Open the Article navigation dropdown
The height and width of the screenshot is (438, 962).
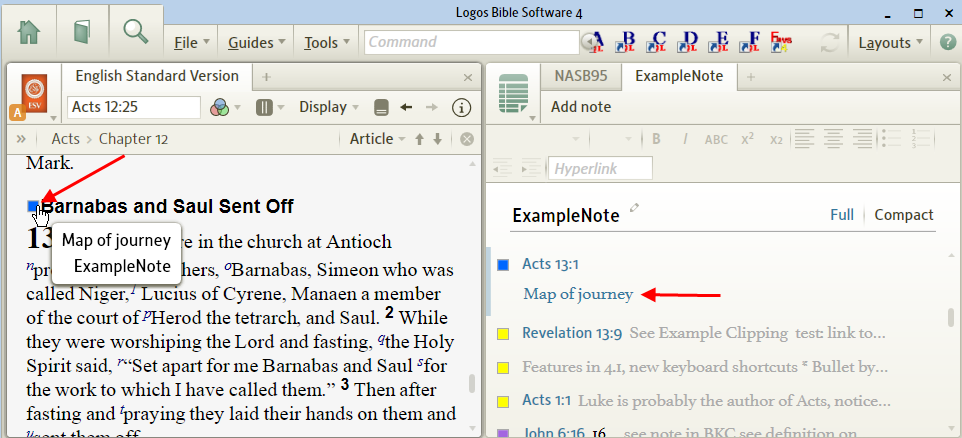coord(377,139)
